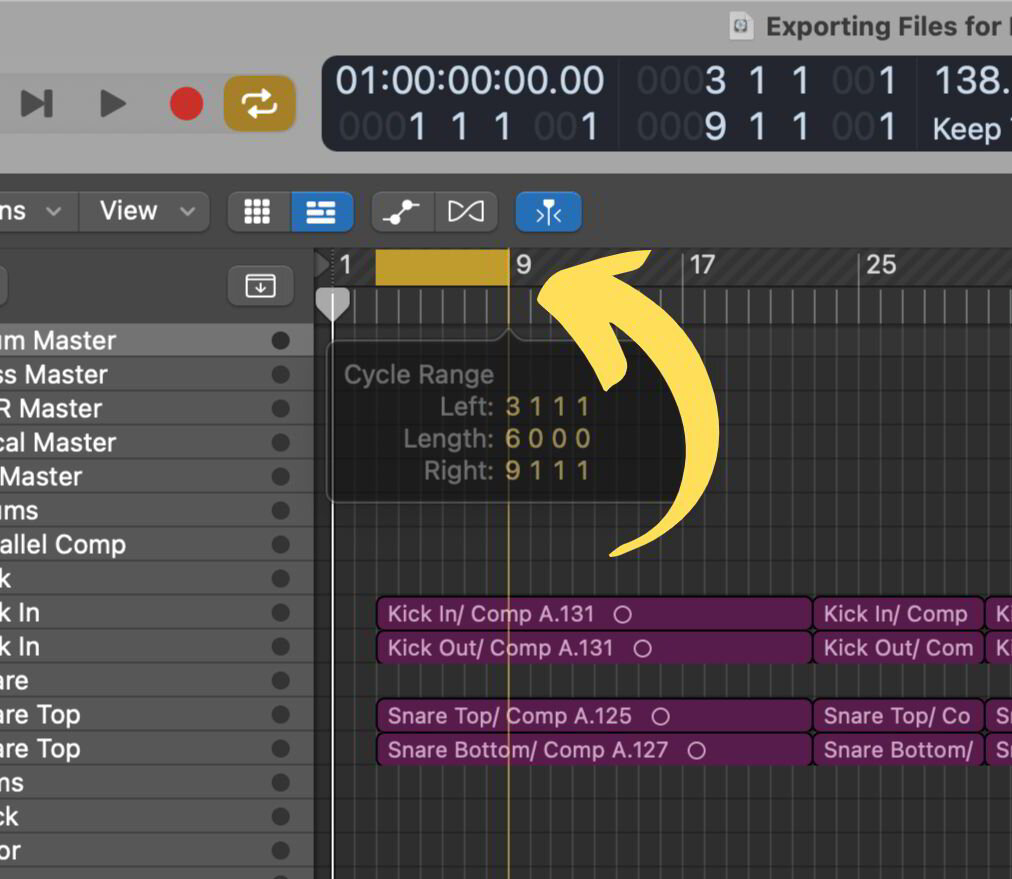Click the global tracks arrow icon above track headers
The height and width of the screenshot is (879, 1012).
260,286
